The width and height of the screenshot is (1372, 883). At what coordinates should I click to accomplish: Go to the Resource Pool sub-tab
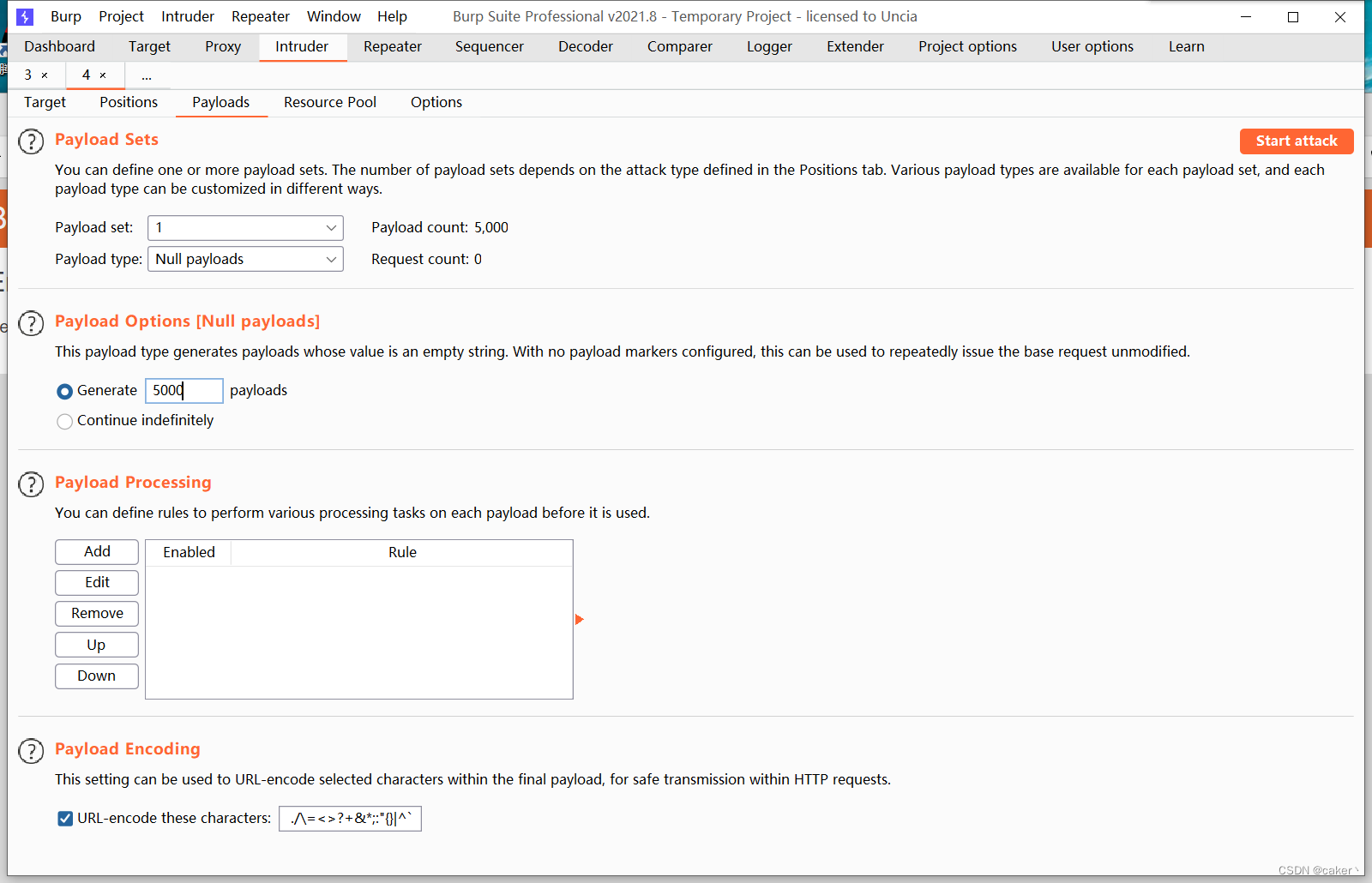[330, 102]
